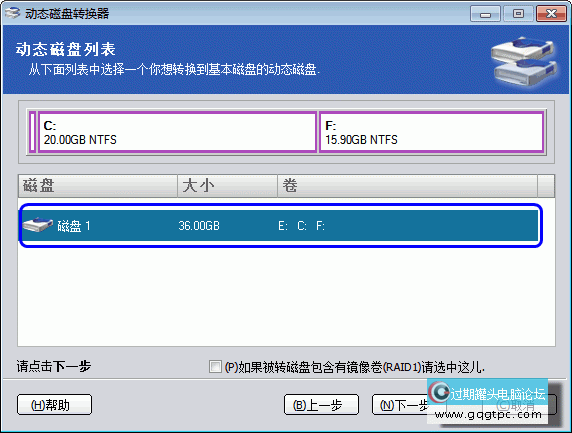Go back with 上一步 button
Screen dimensions: 572x433
pyautogui.click(x=321, y=404)
